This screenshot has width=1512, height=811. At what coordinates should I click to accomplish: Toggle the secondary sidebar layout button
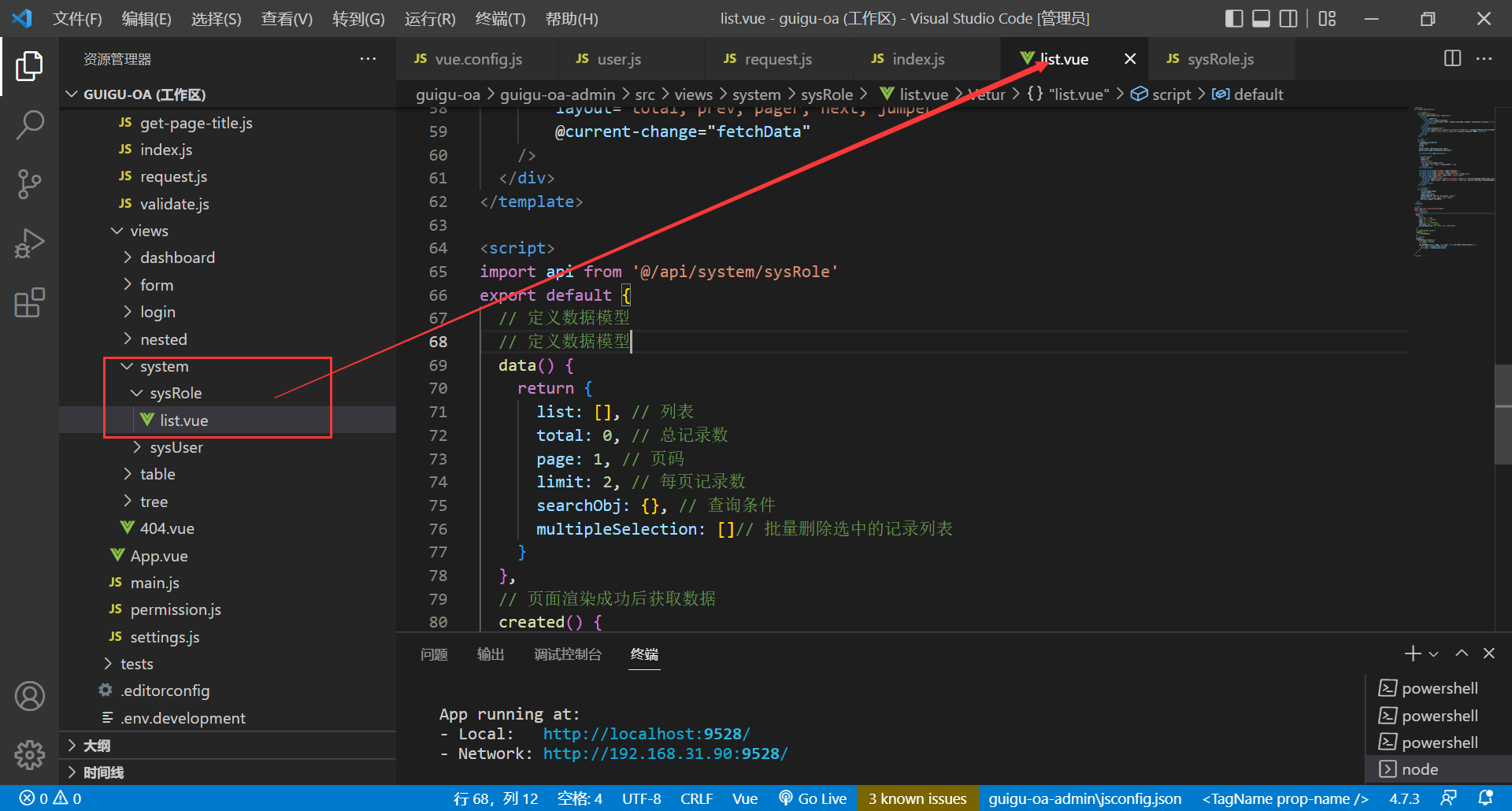[1288, 18]
